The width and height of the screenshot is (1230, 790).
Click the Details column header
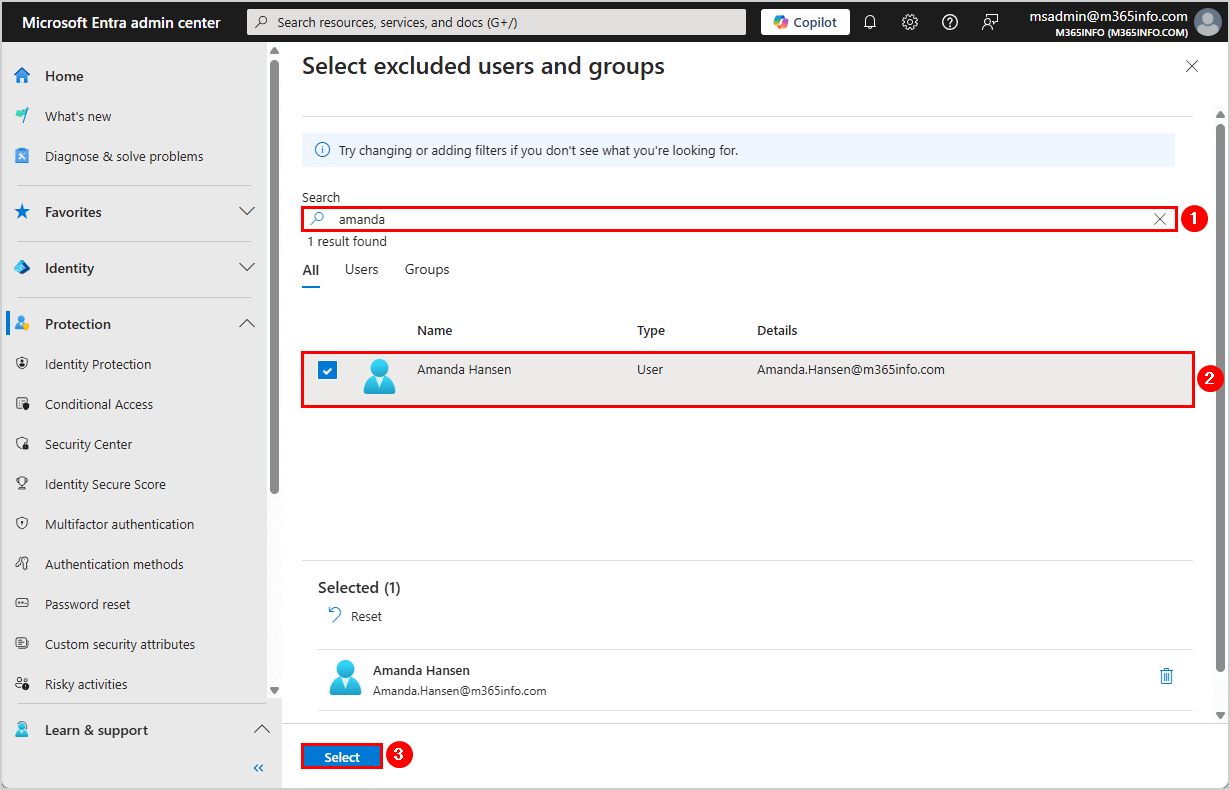point(777,331)
